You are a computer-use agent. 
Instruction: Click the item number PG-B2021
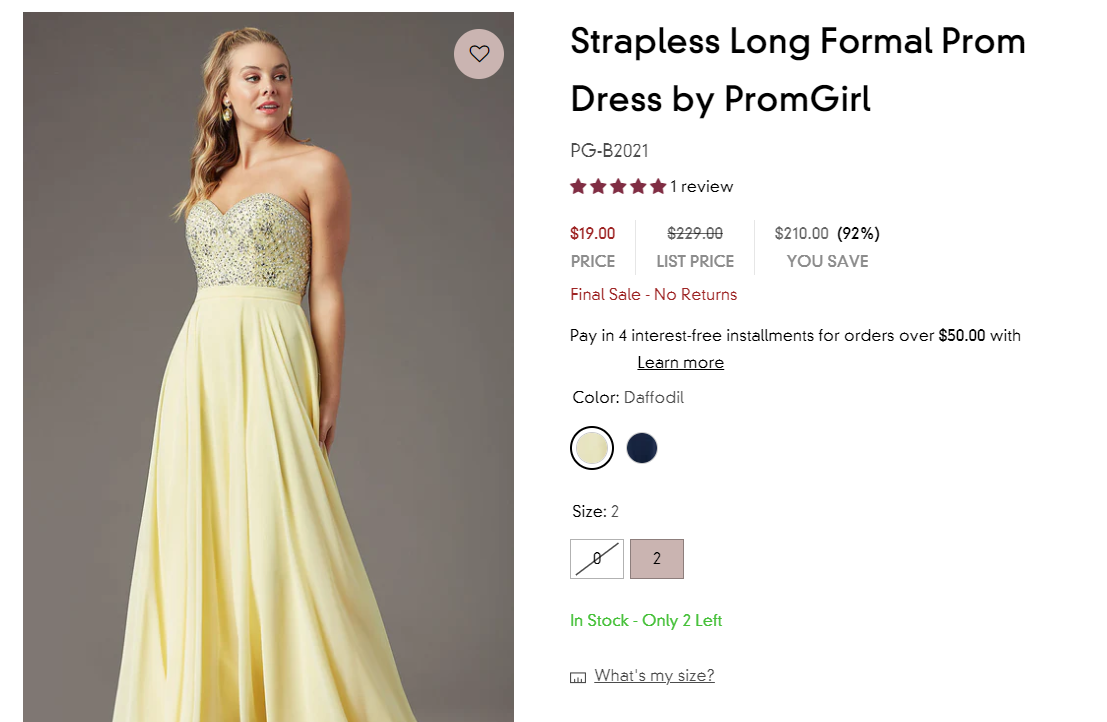[x=608, y=151]
